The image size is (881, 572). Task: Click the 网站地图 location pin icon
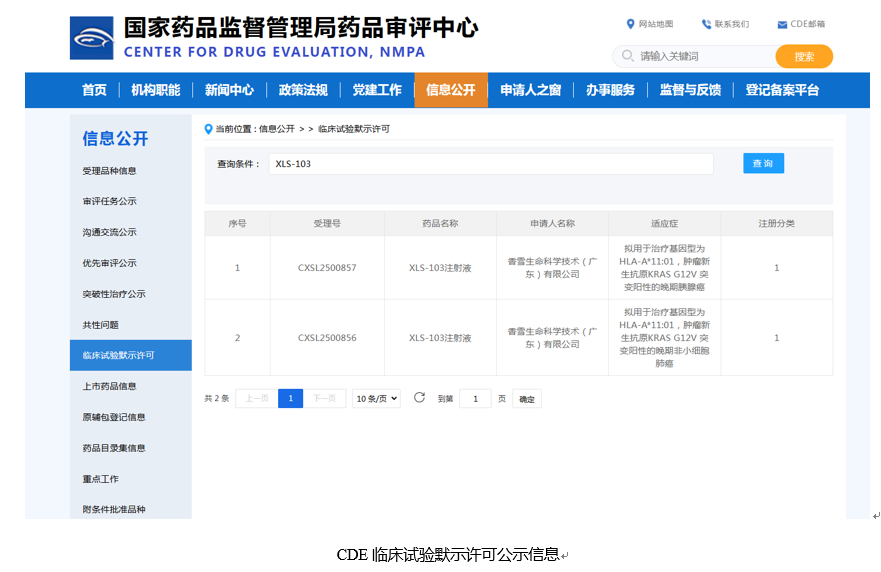click(630, 24)
